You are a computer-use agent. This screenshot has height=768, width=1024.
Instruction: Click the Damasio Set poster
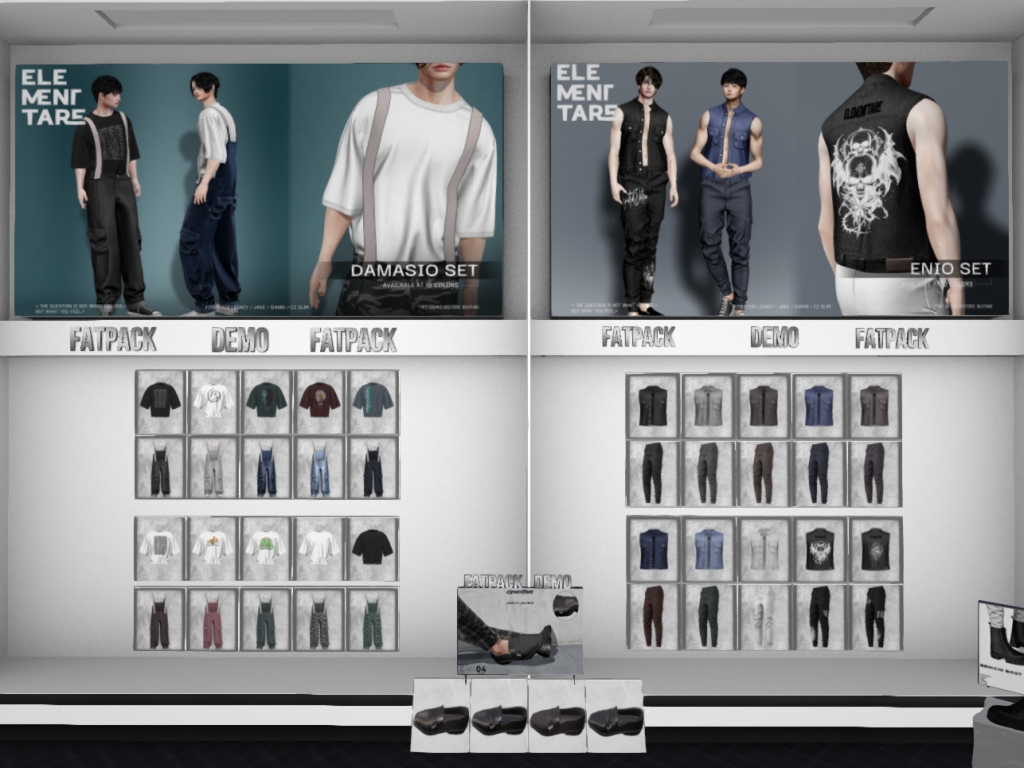click(x=259, y=189)
